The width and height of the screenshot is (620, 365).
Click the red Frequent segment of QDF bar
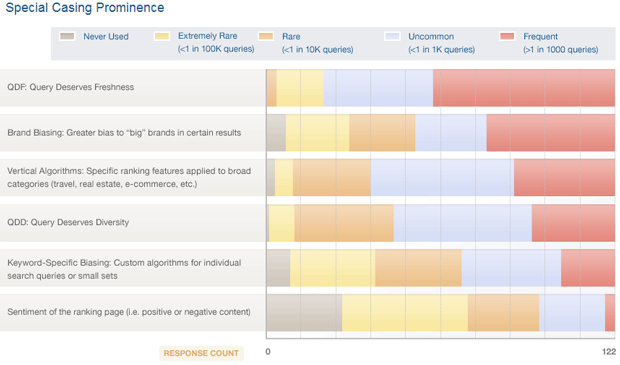[x=524, y=88]
